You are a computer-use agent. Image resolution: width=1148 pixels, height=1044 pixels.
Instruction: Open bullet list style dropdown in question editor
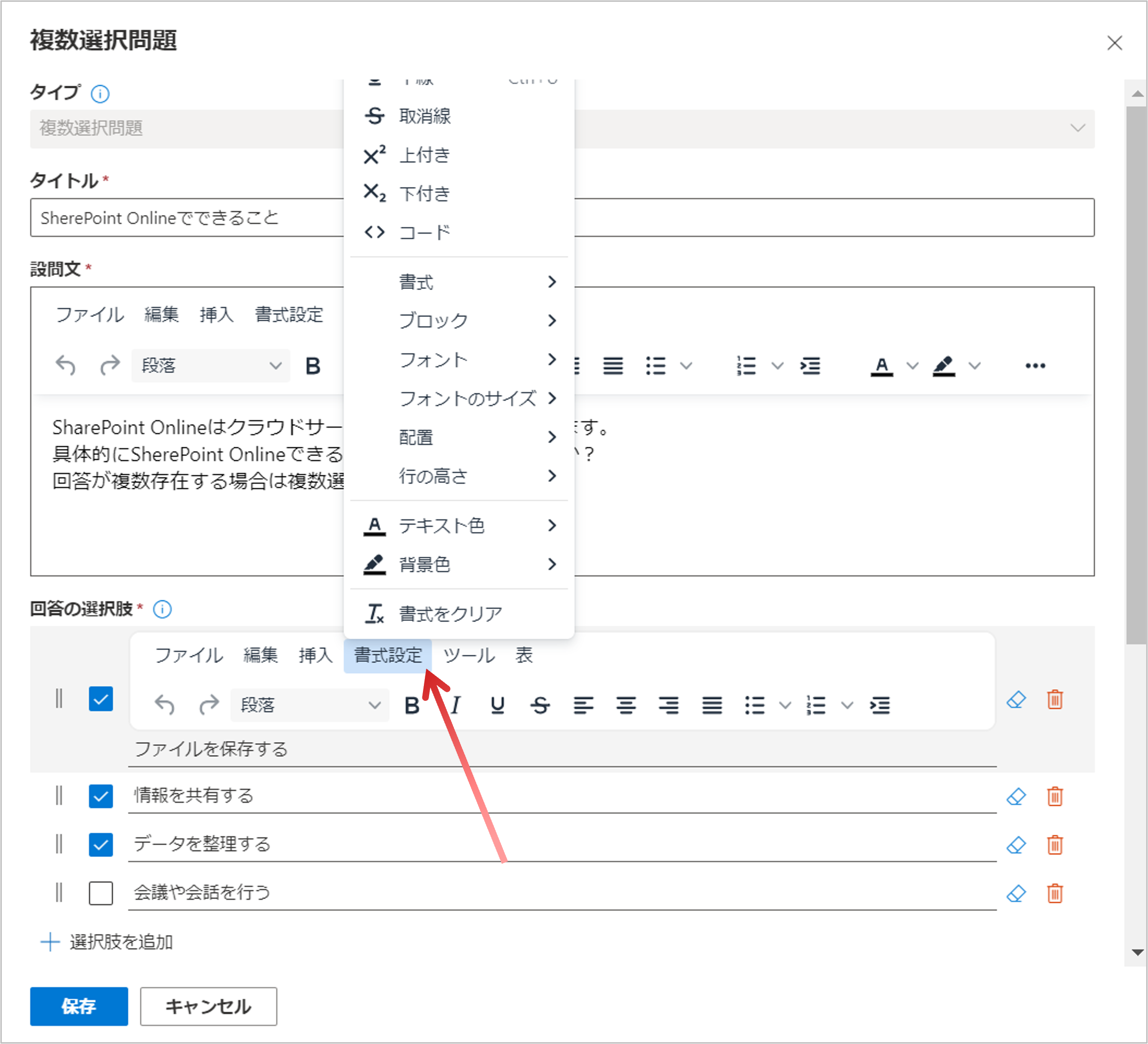[x=687, y=365]
